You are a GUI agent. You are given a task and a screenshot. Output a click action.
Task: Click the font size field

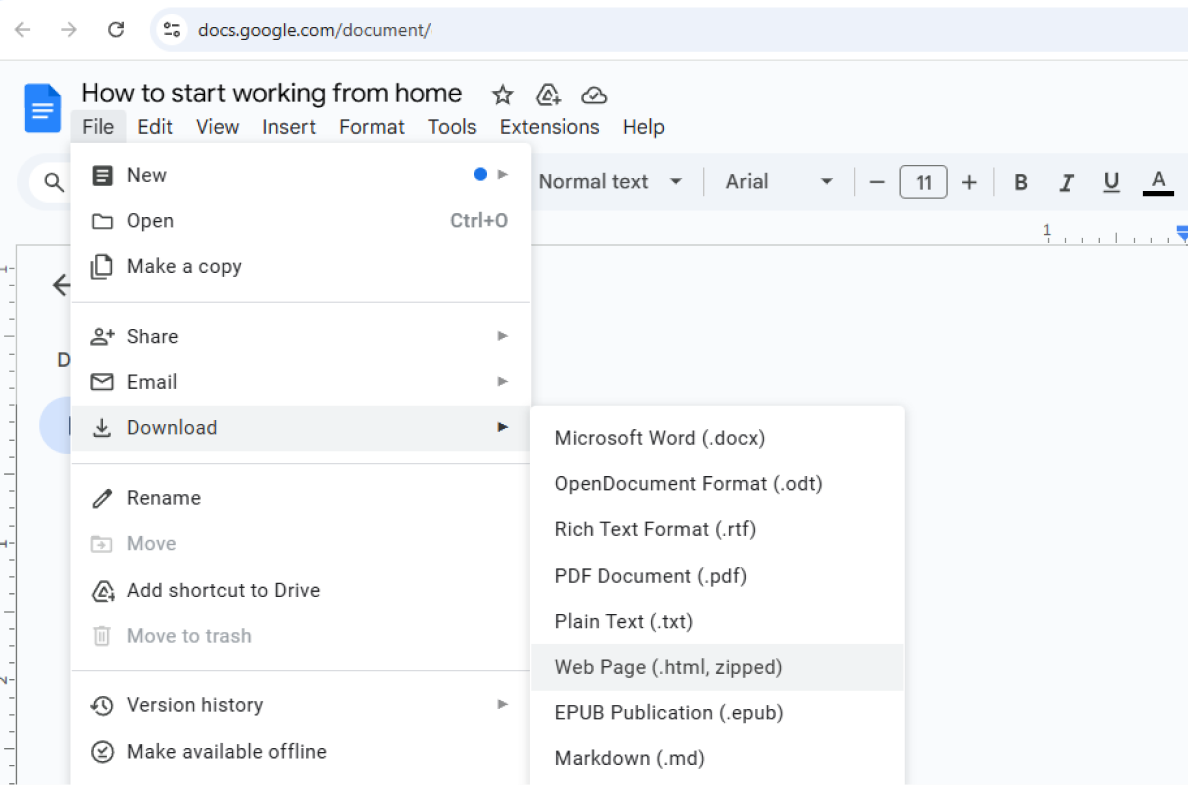point(922,182)
